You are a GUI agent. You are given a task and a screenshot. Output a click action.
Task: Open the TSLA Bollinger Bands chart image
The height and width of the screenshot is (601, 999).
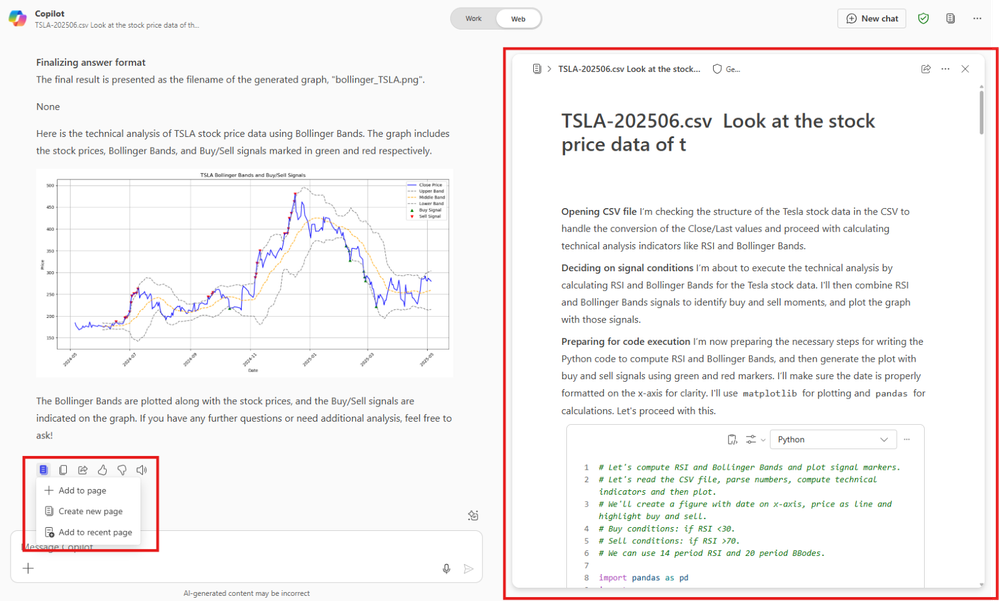tap(245, 273)
